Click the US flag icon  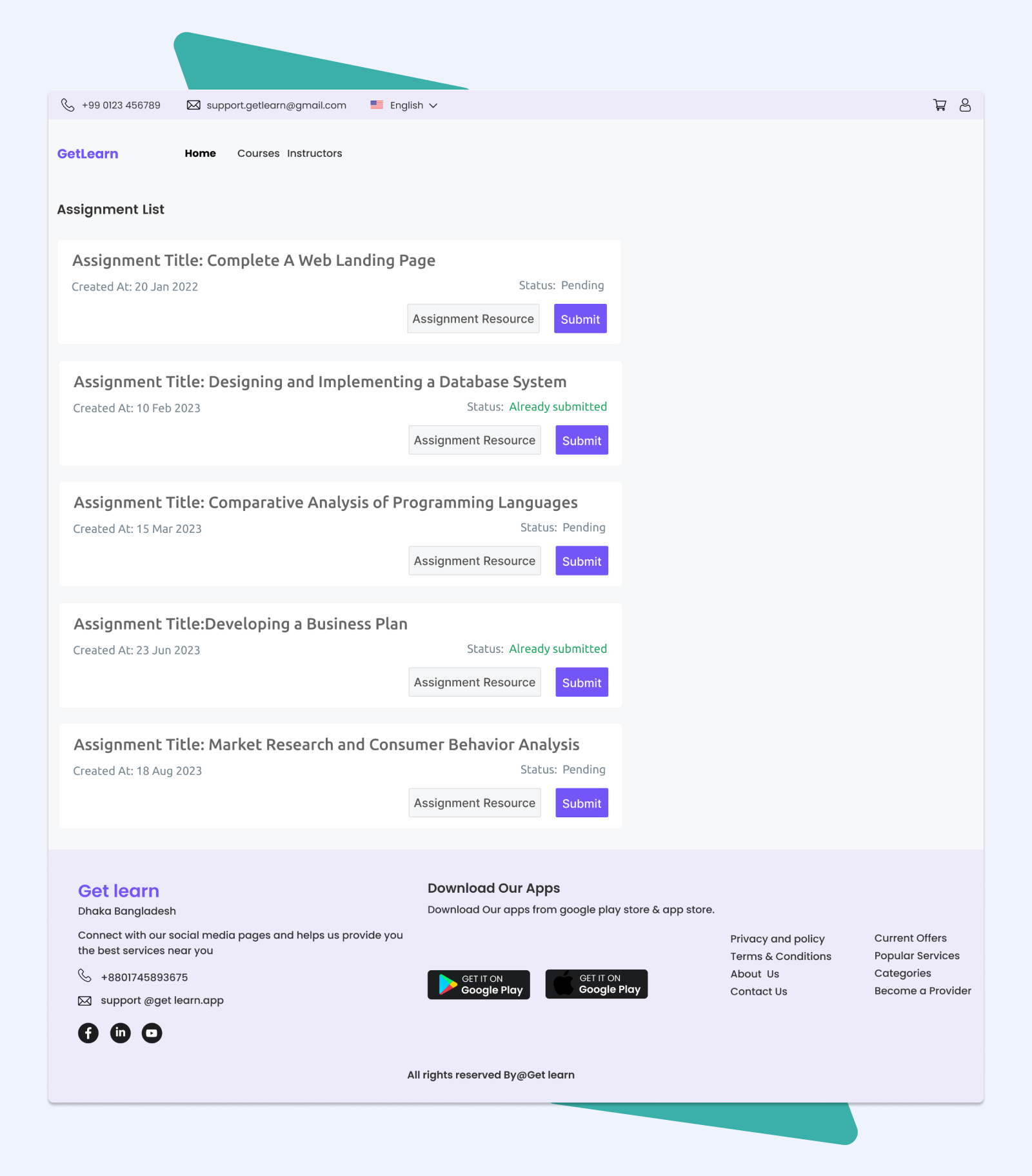pos(377,105)
